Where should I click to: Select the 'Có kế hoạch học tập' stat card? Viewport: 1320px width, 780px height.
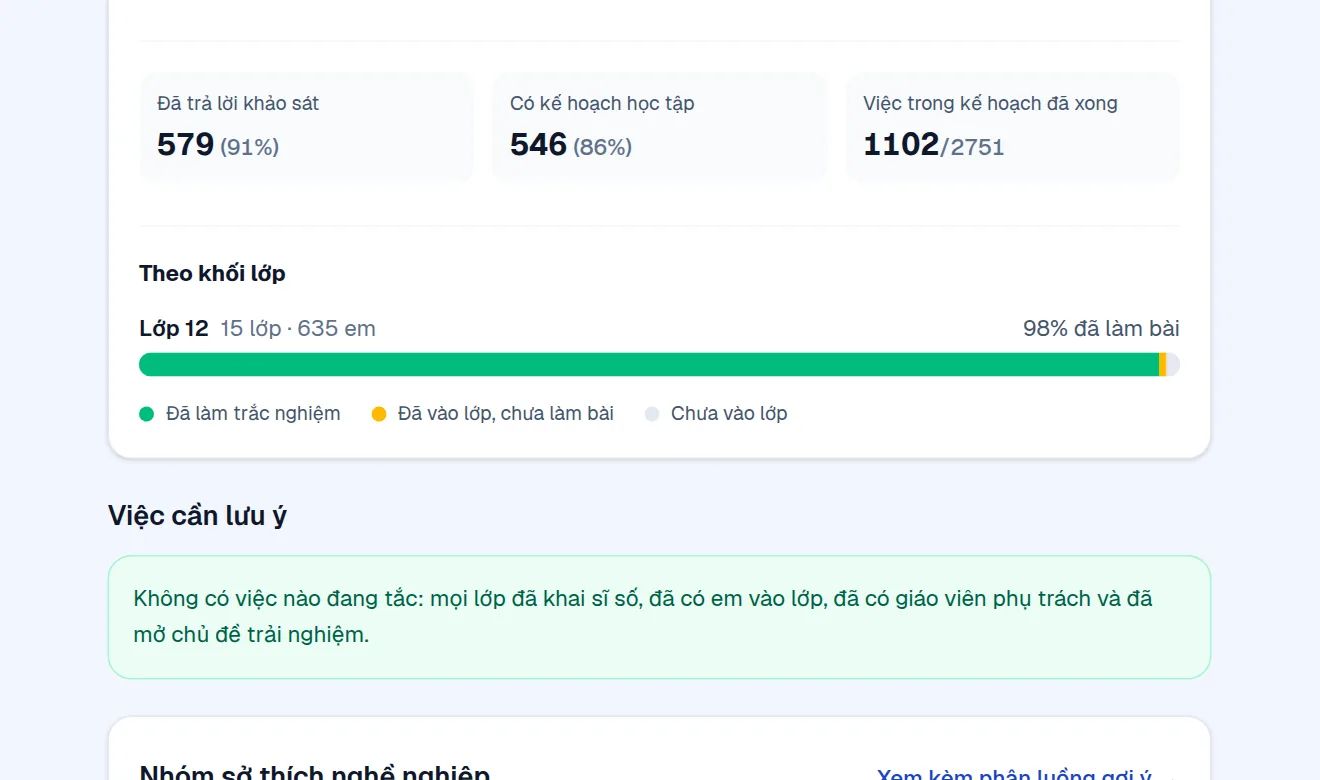pyautogui.click(x=660, y=127)
